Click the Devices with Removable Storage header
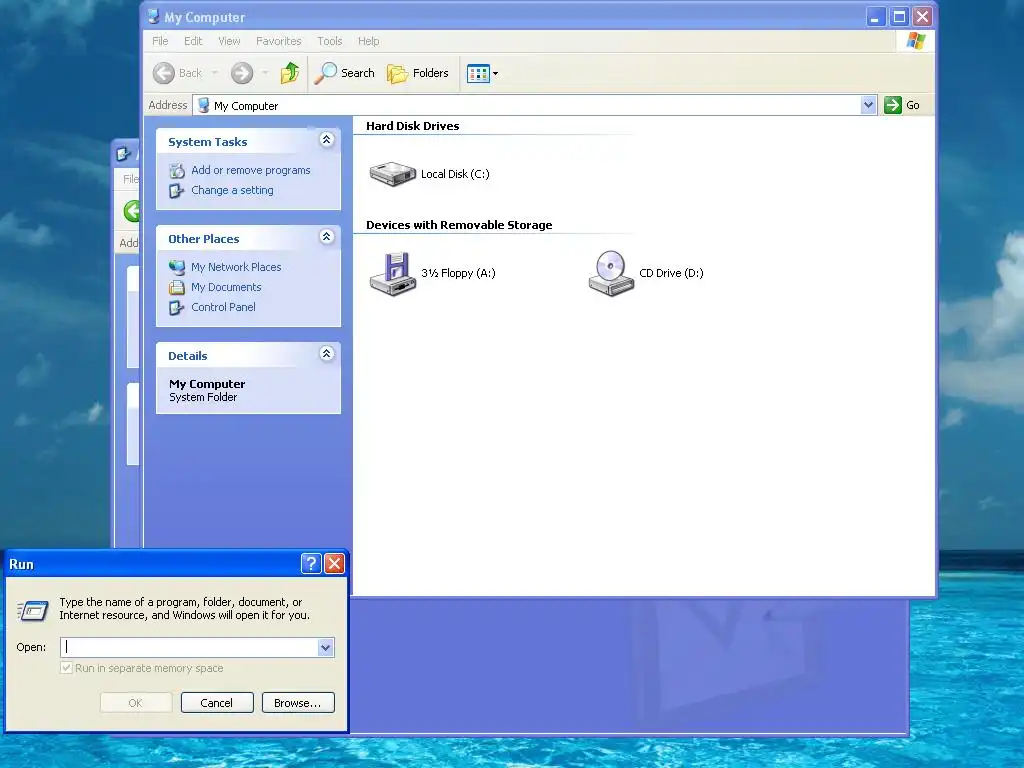The image size is (1024, 768). tap(459, 225)
